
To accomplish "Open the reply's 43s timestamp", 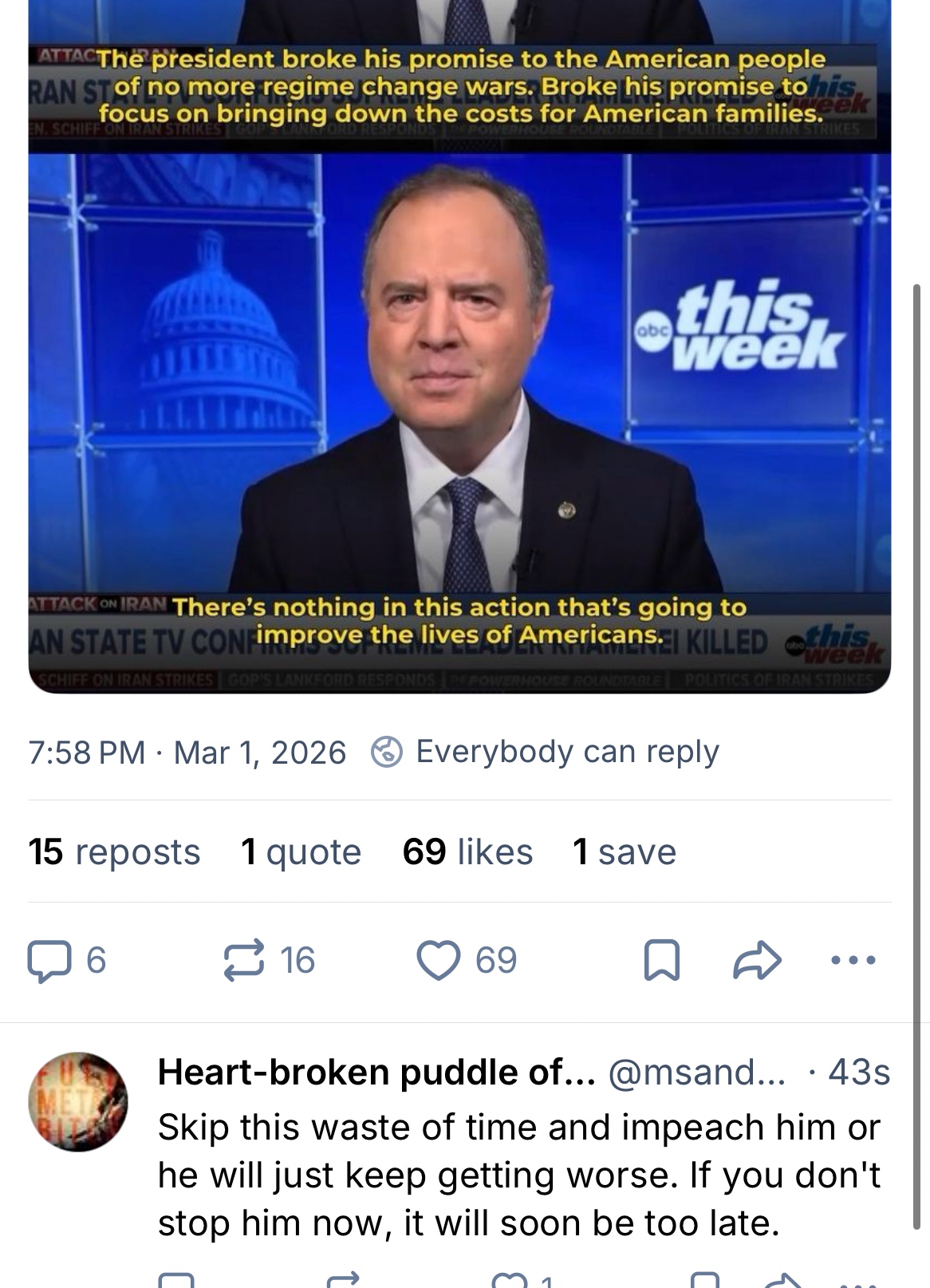I will [x=858, y=1072].
